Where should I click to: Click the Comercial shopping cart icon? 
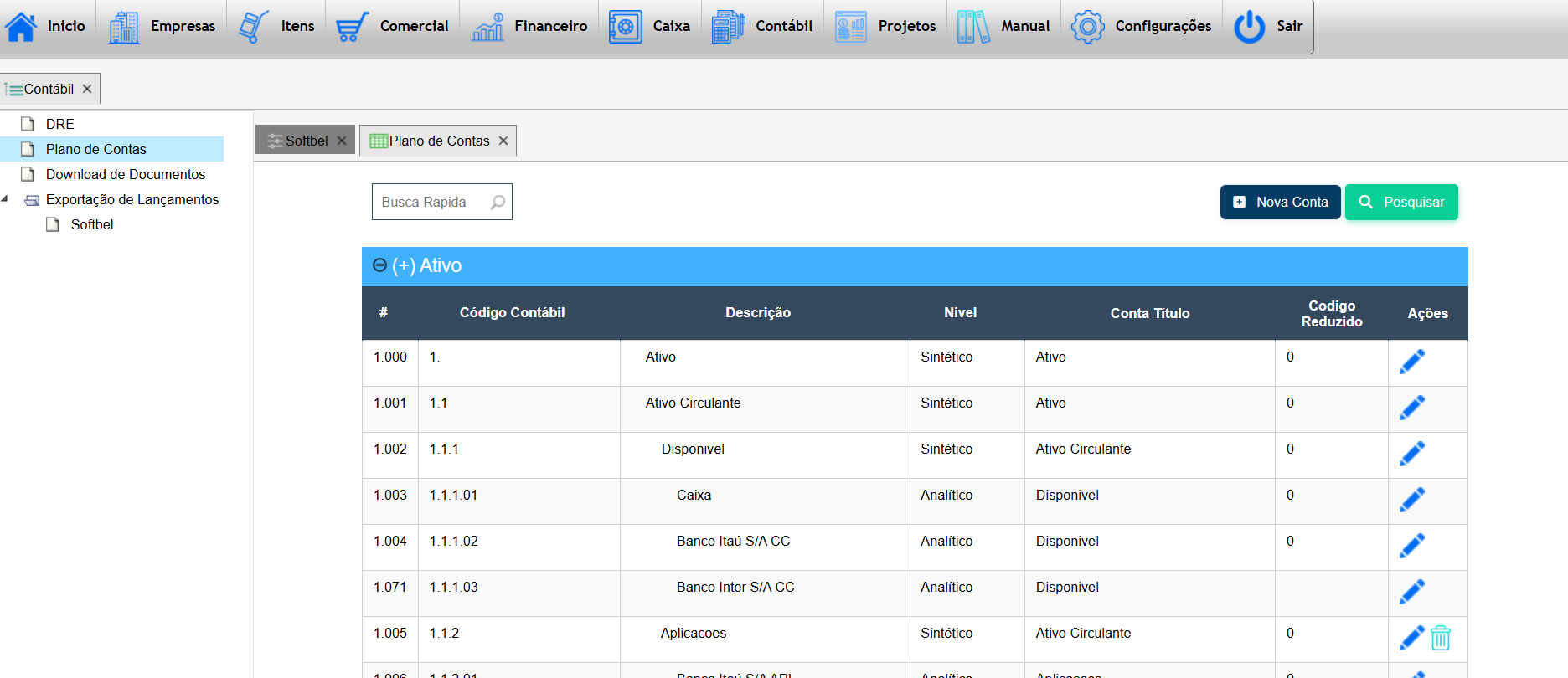(353, 27)
